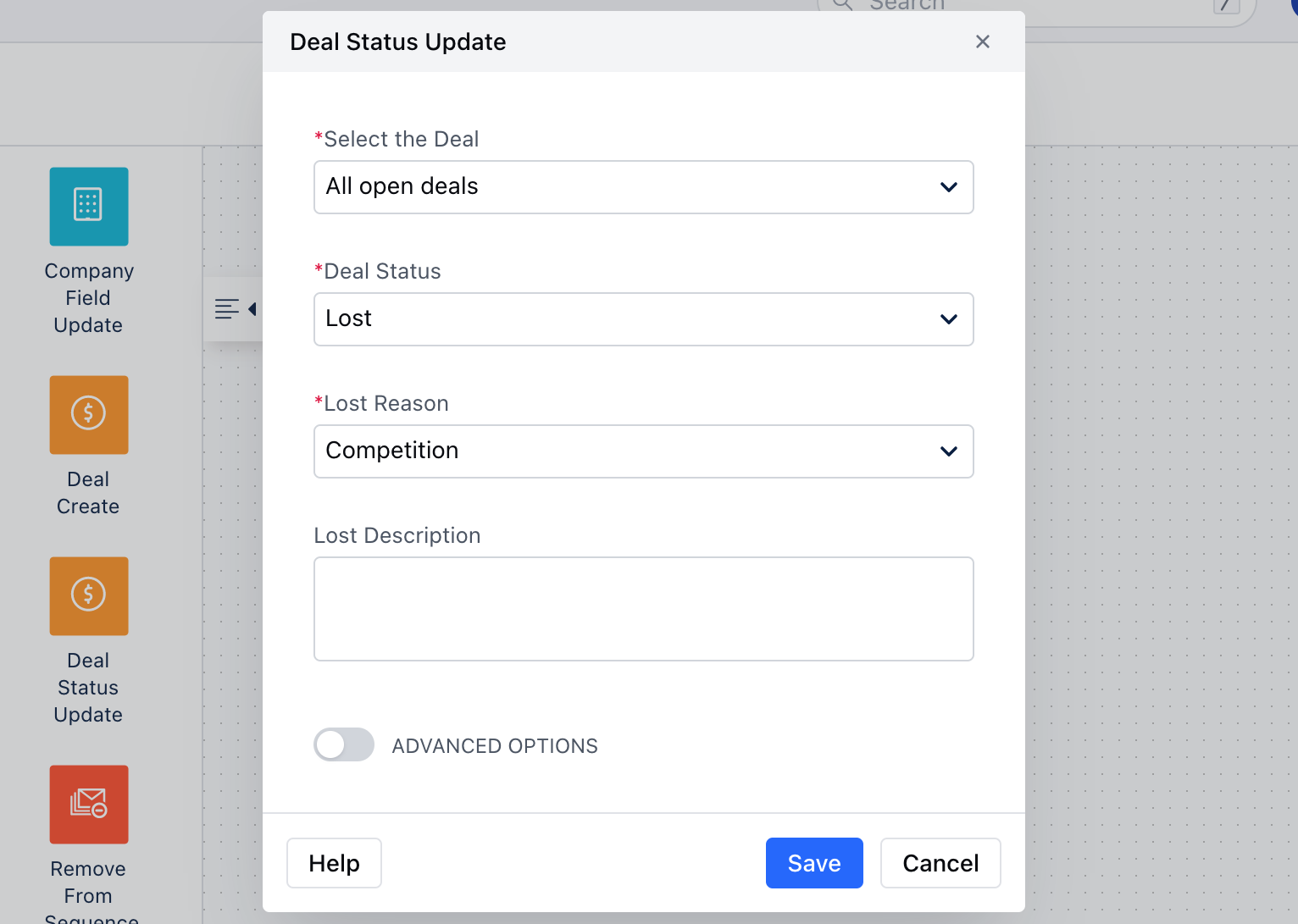Click the Cancel button
The image size is (1298, 924).
[940, 863]
